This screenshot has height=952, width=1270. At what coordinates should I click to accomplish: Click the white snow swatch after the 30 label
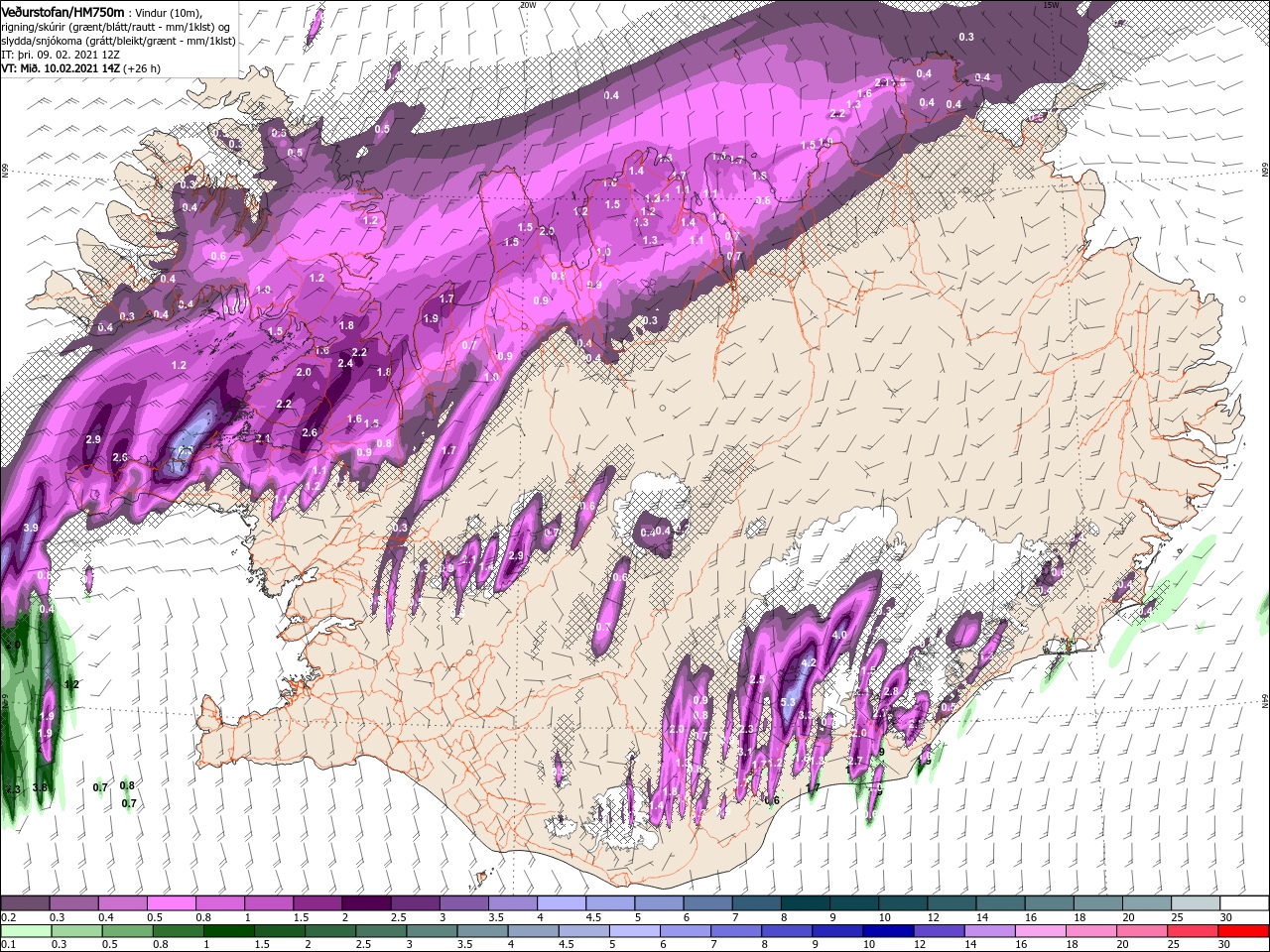[1245, 903]
